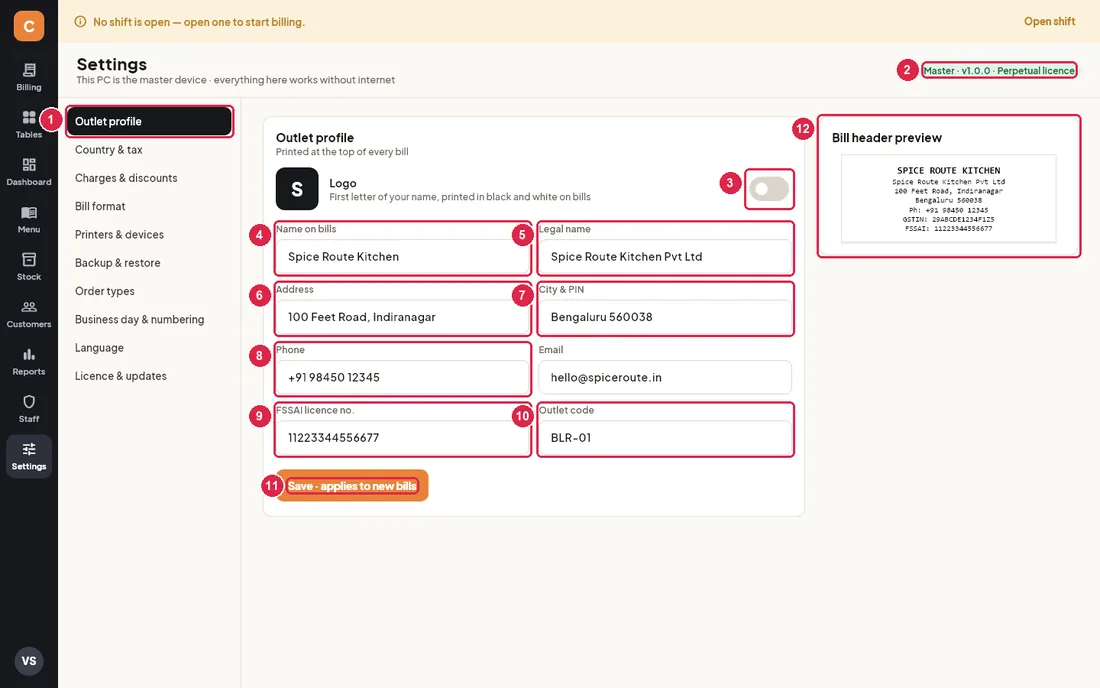The width and height of the screenshot is (1100, 688).
Task: Click the Name on bills field
Action: [403, 257]
